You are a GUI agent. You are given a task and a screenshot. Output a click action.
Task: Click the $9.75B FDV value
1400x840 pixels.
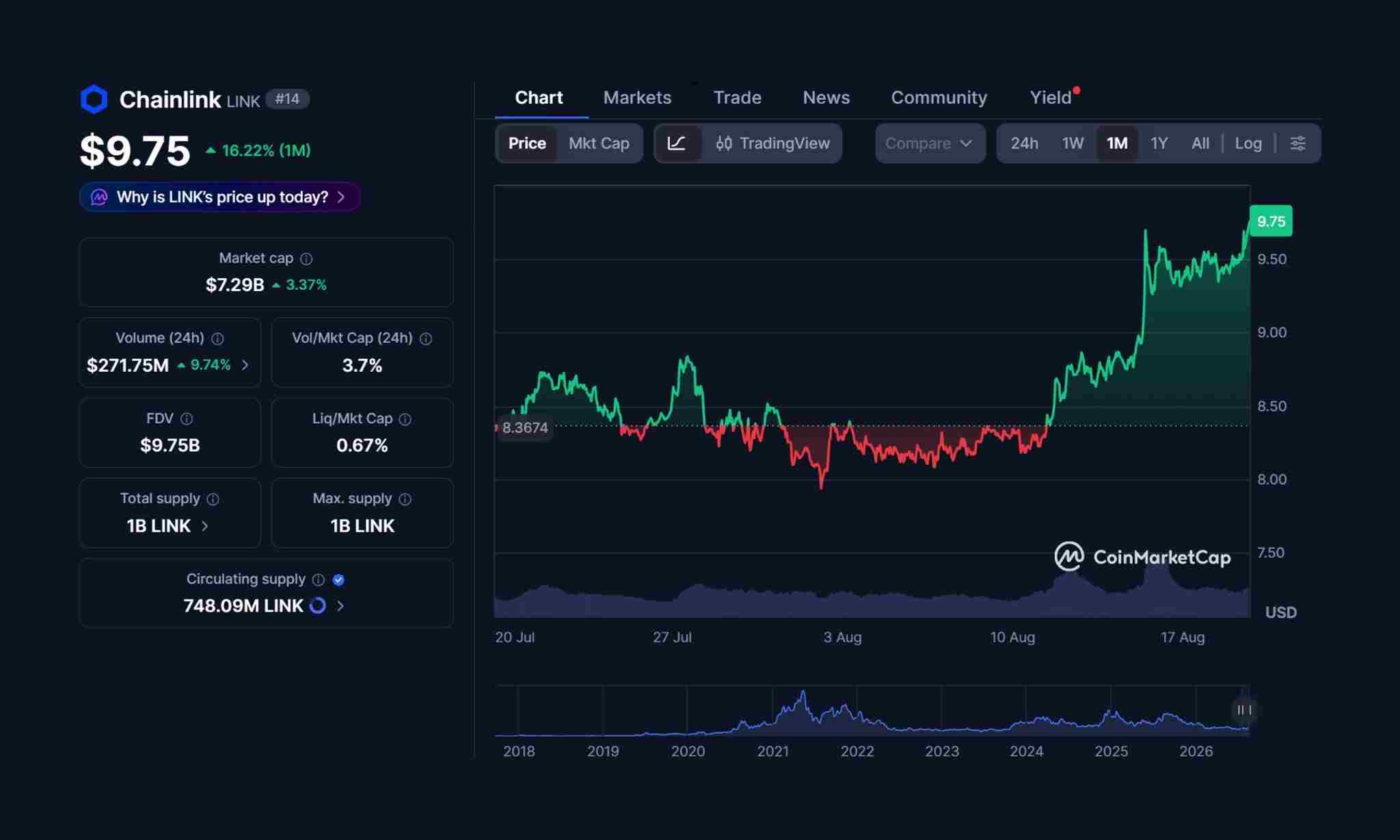[170, 446]
